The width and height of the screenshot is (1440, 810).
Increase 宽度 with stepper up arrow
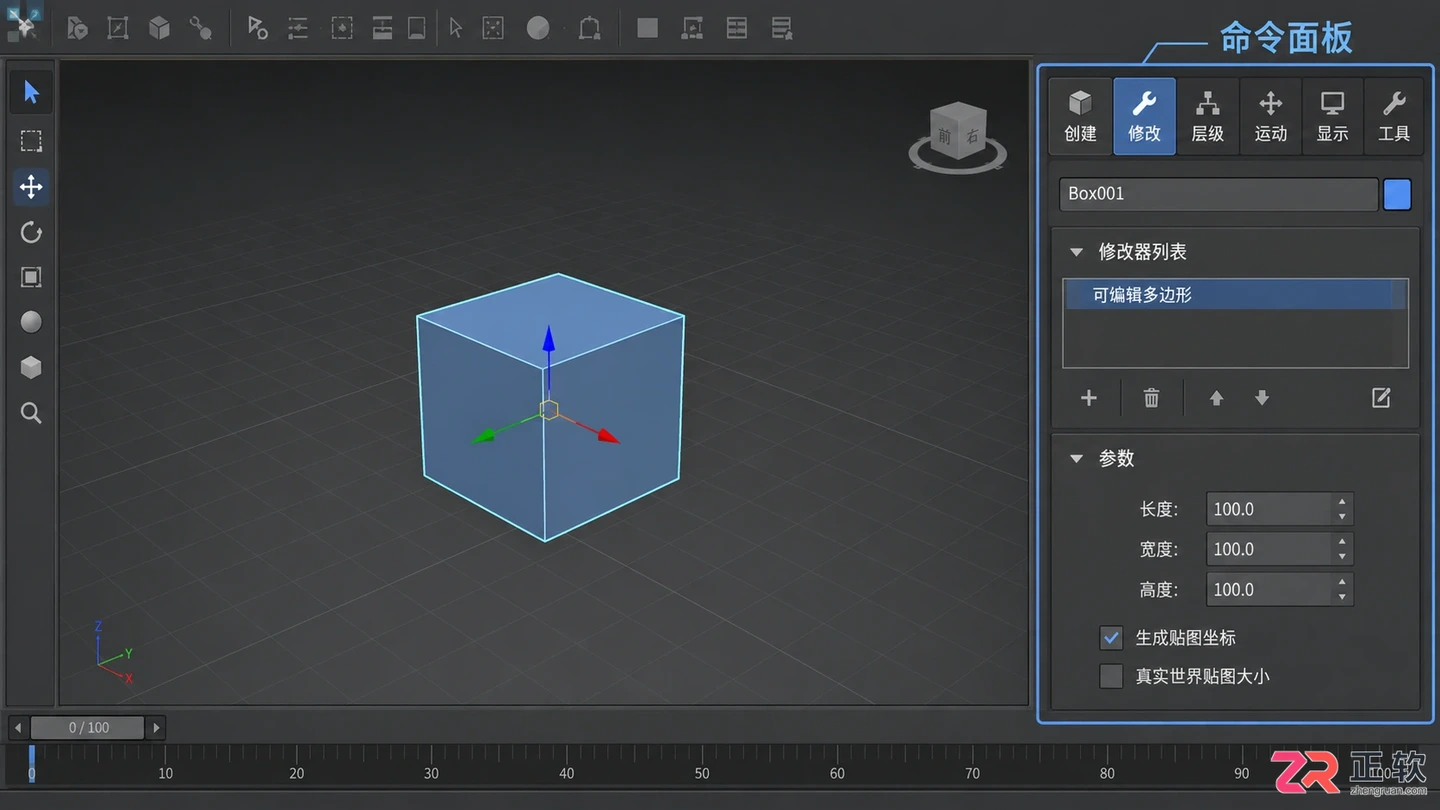pos(1342,542)
